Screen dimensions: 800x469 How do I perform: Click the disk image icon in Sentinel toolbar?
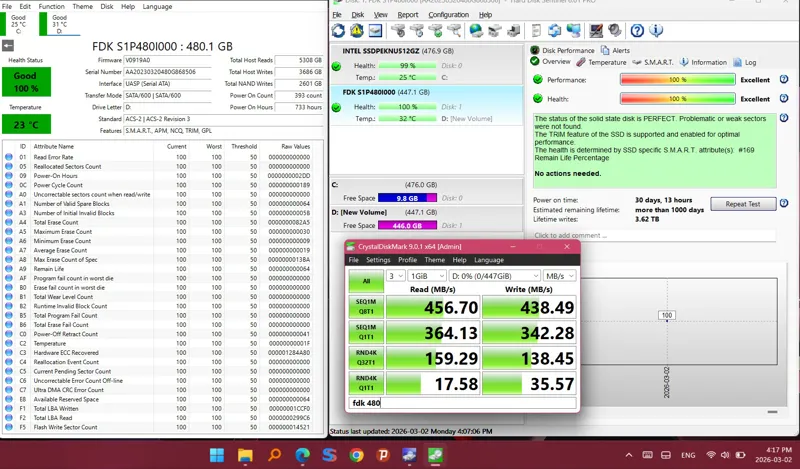[375, 31]
